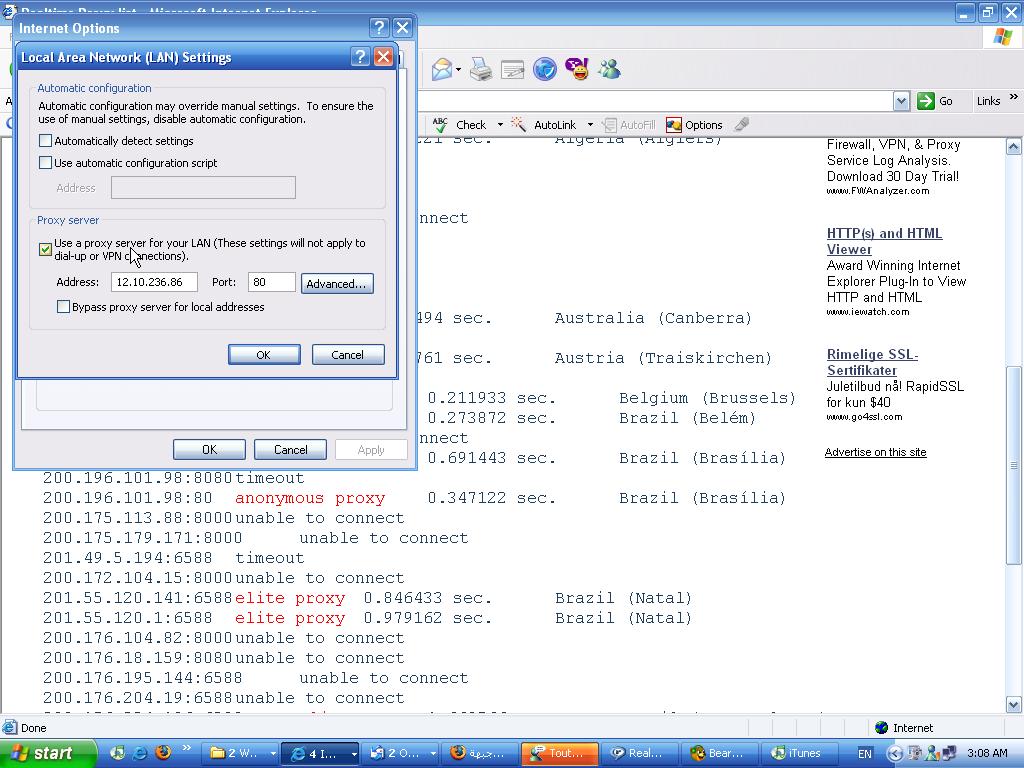Check Use automatic configuration script
The image size is (1024, 768).
coord(46,163)
